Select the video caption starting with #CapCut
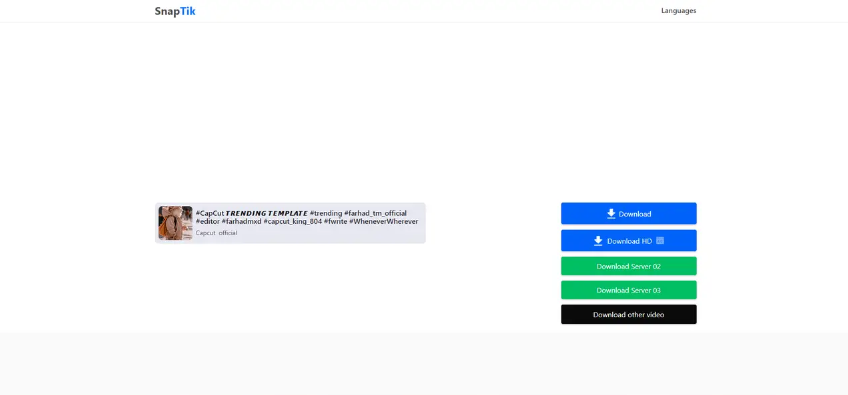The height and width of the screenshot is (395, 848). (x=307, y=218)
